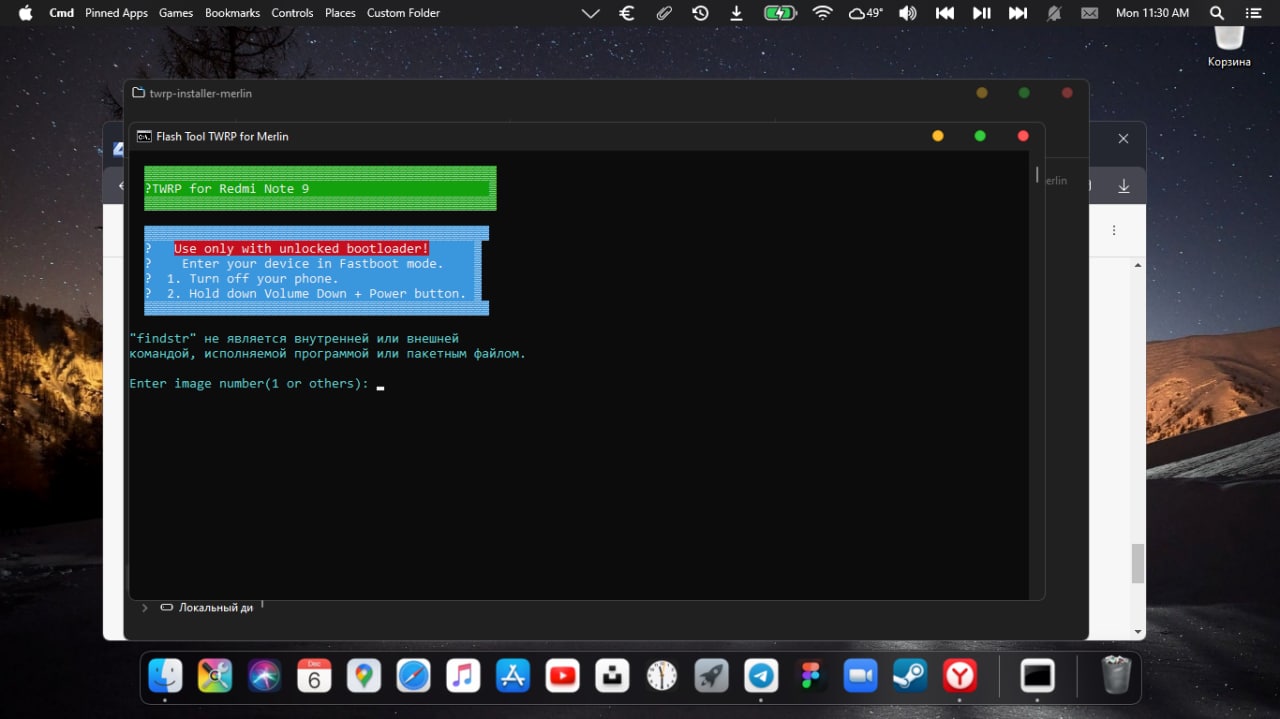The width and height of the screenshot is (1280, 719).
Task: Click the background window download icon
Action: (x=1124, y=186)
